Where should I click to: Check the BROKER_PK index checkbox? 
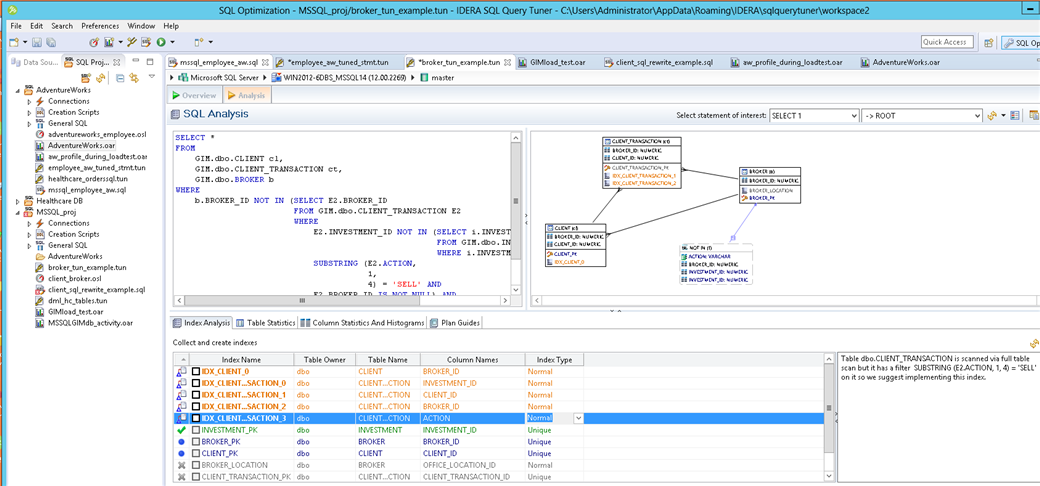[196, 442]
